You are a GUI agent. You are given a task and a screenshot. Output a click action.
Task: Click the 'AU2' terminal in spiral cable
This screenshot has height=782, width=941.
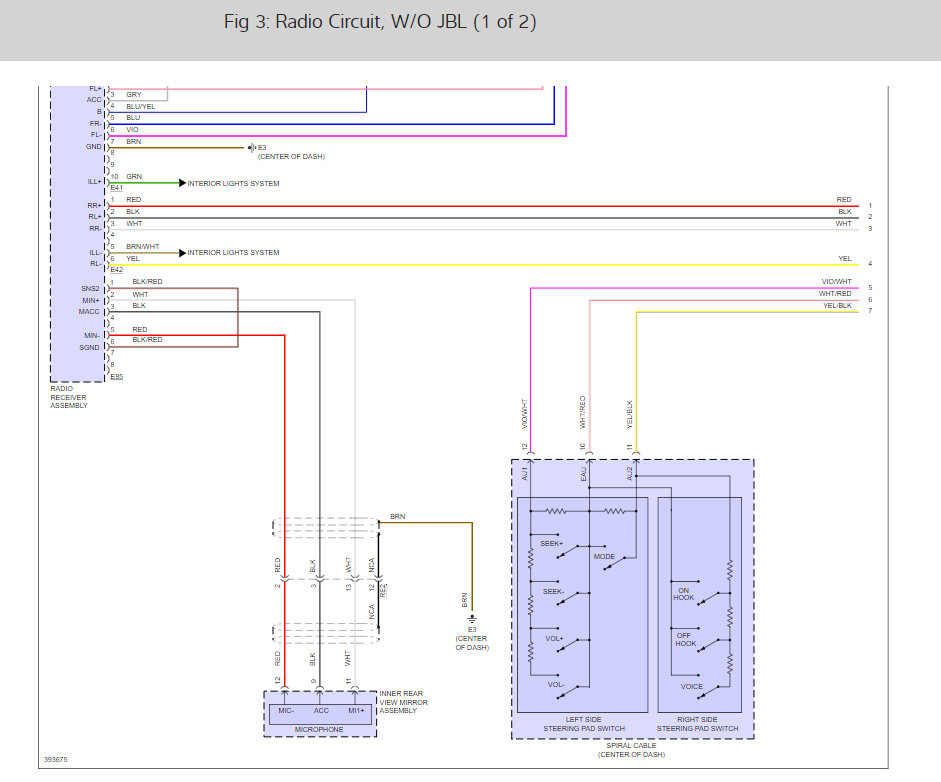[x=630, y=474]
